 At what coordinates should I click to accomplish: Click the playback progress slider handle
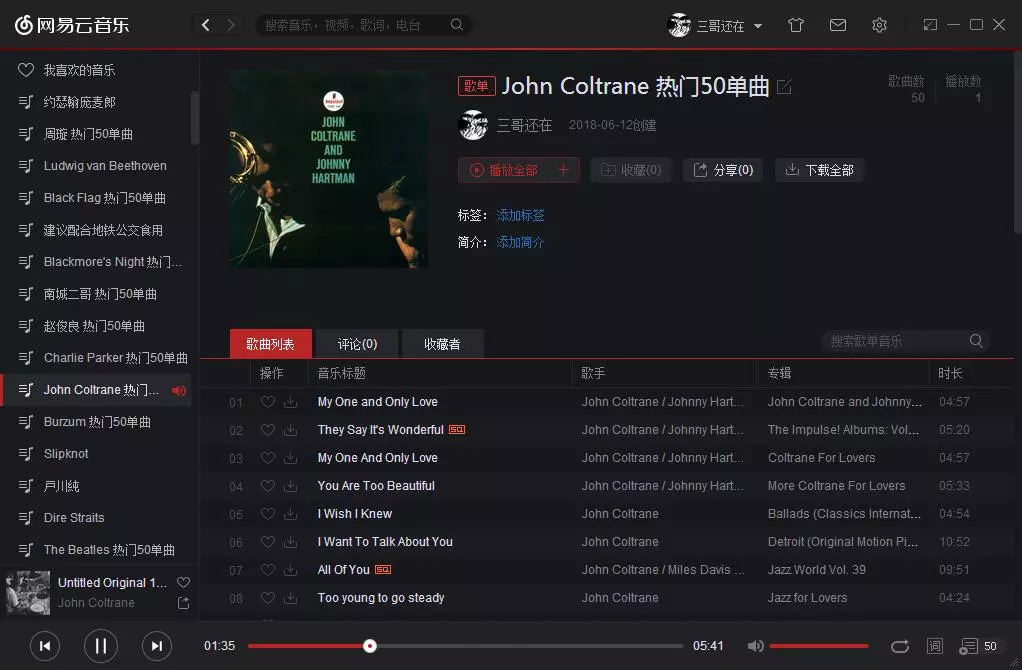click(x=370, y=646)
